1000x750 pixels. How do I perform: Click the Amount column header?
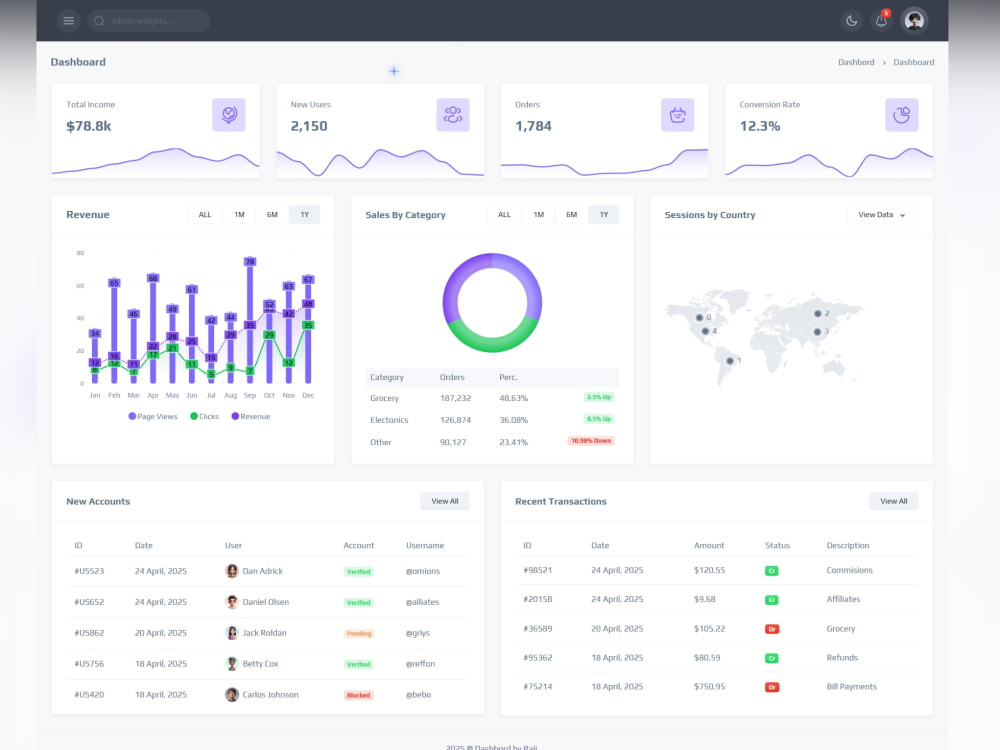709,546
